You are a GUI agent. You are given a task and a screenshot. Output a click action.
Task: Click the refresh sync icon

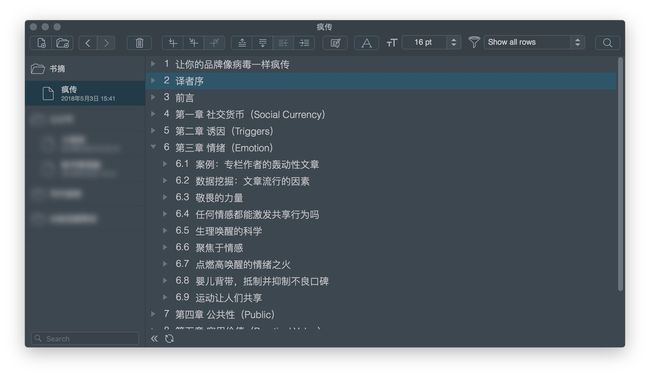pos(169,339)
